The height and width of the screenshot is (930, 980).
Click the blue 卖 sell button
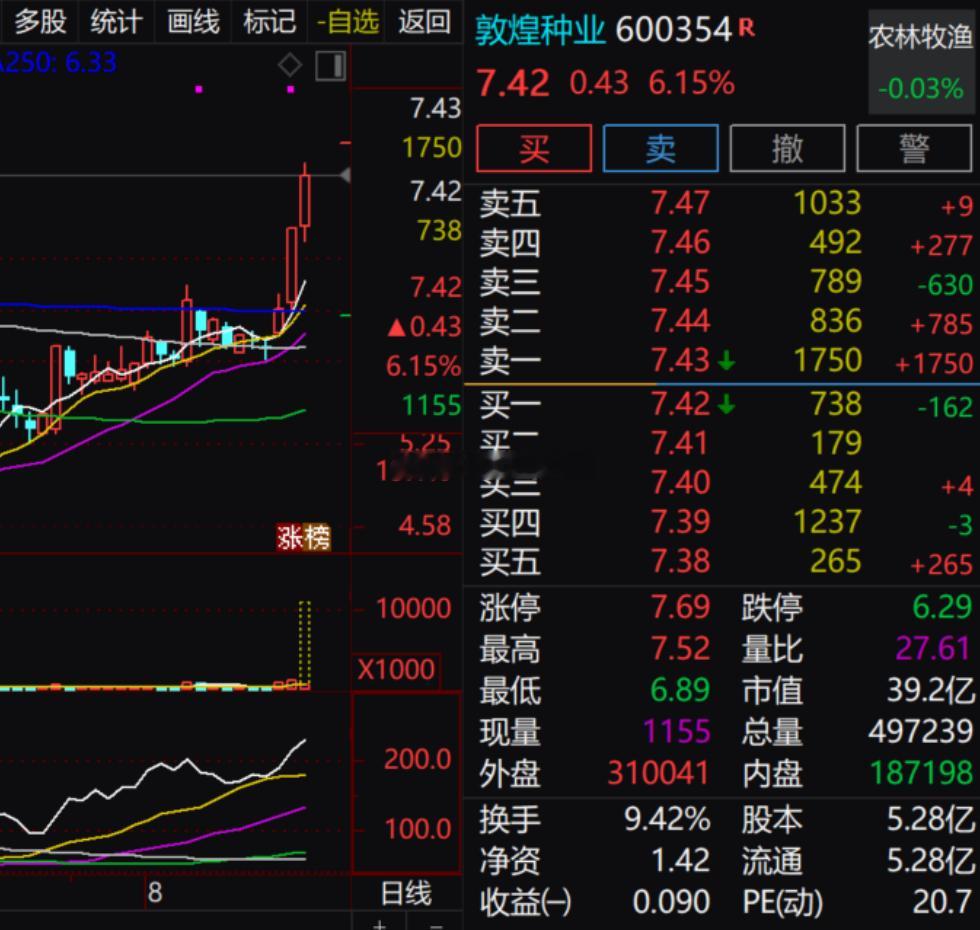661,148
